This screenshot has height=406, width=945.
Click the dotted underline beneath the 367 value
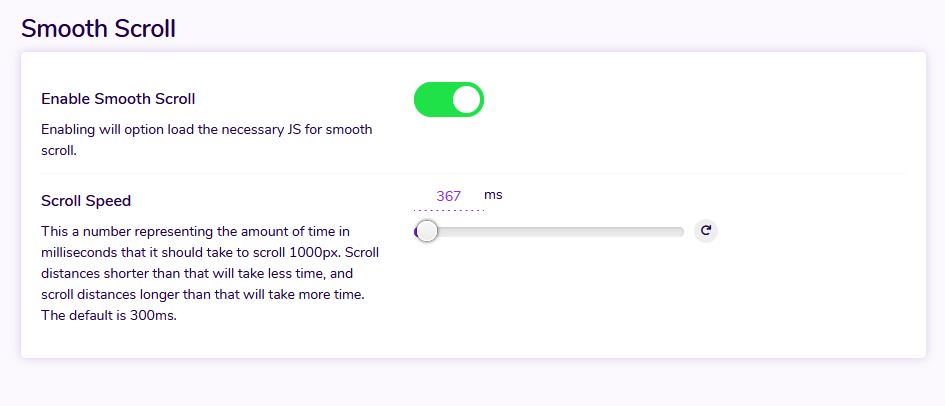click(x=448, y=210)
